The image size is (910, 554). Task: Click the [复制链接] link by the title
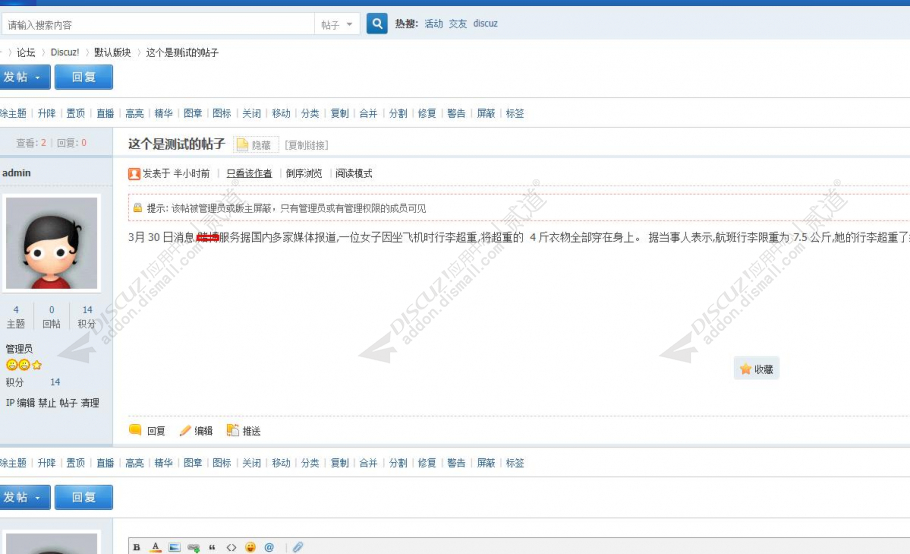tap(306, 145)
